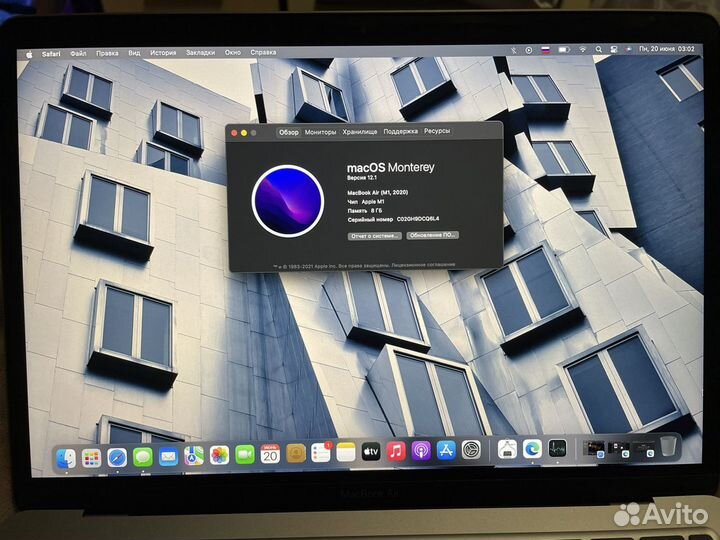Open Spotlight search magnifier icon

point(599,49)
